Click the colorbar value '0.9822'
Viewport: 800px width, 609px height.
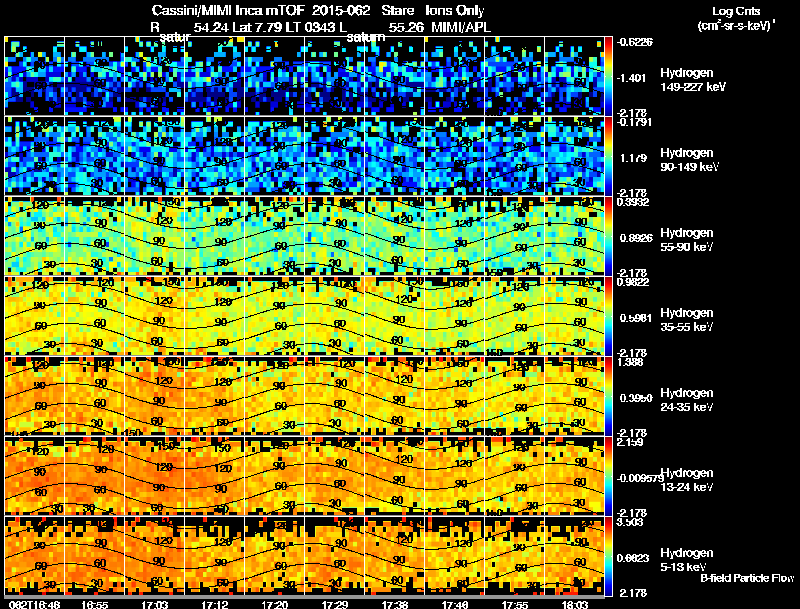(x=633, y=282)
